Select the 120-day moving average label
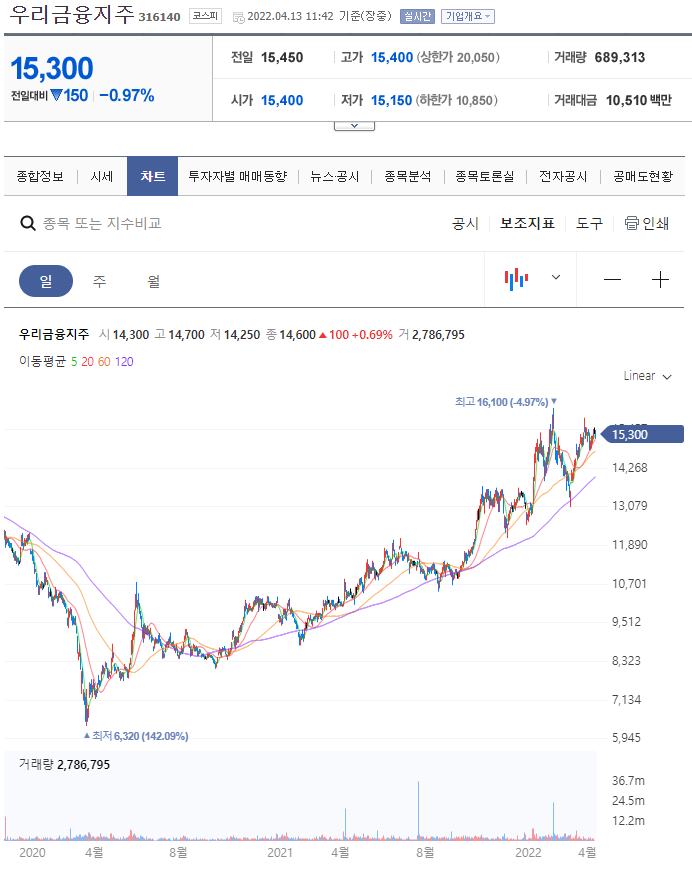The height and width of the screenshot is (870, 692). pos(124,362)
